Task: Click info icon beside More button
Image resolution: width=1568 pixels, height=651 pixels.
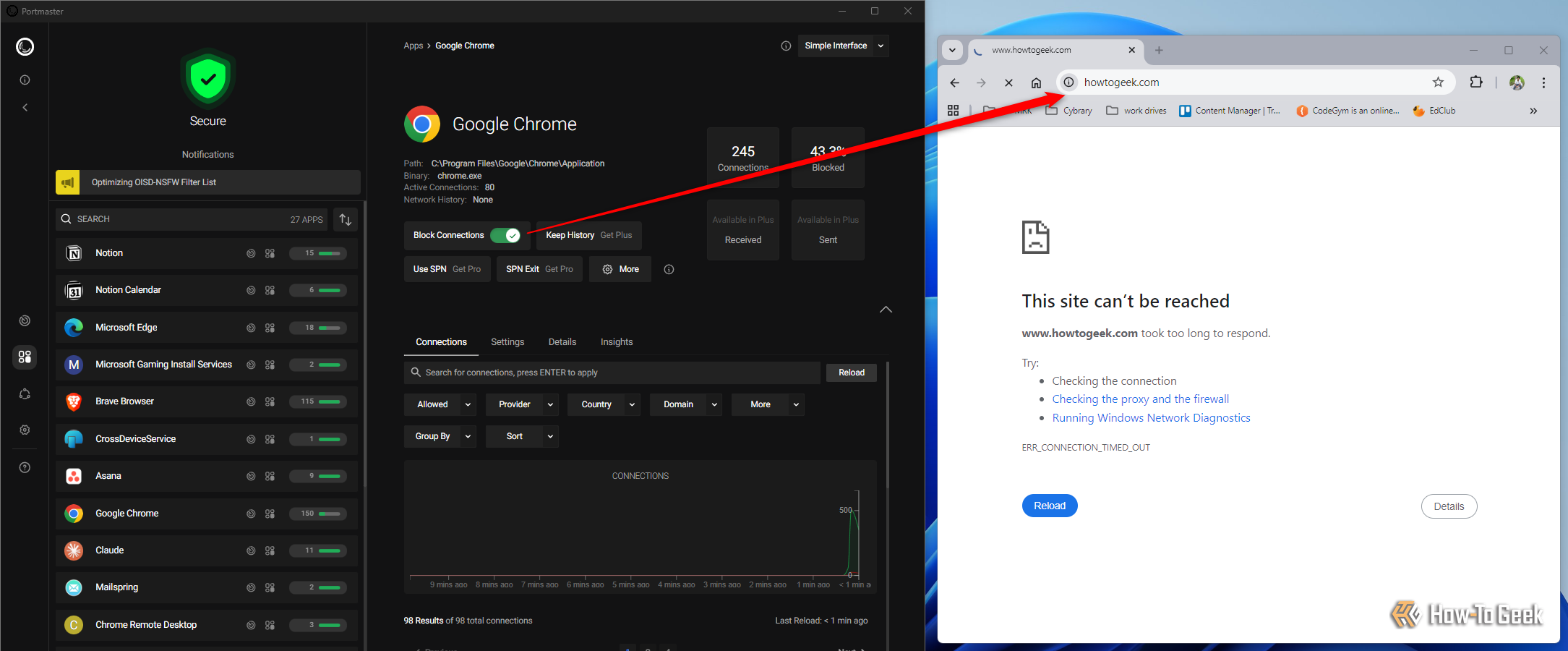Action: [x=669, y=269]
